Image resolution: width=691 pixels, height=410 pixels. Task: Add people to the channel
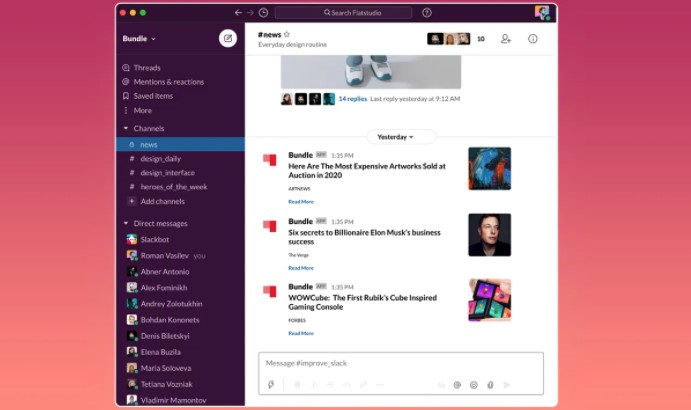coord(506,39)
